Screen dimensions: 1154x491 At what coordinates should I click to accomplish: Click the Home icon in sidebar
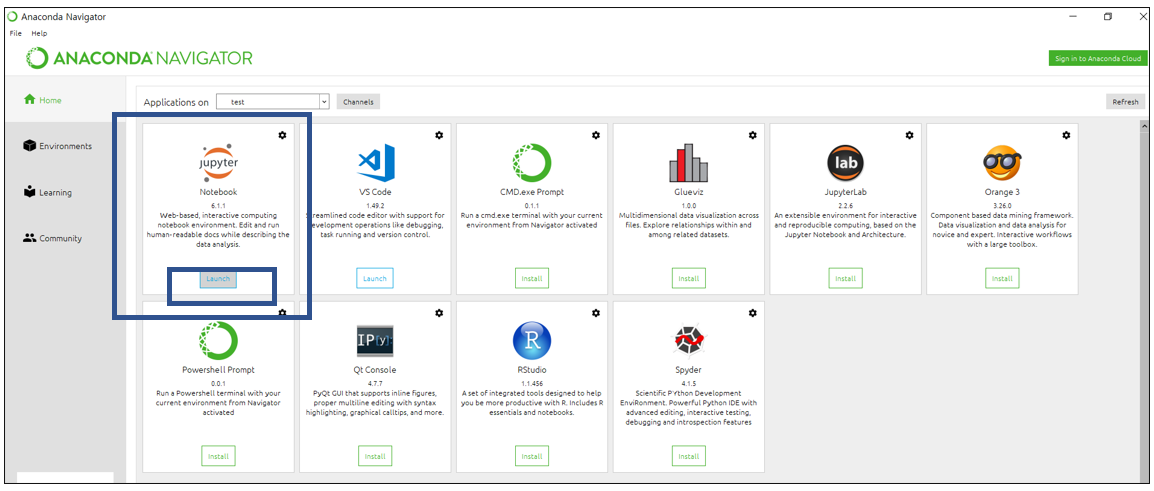click(29, 99)
